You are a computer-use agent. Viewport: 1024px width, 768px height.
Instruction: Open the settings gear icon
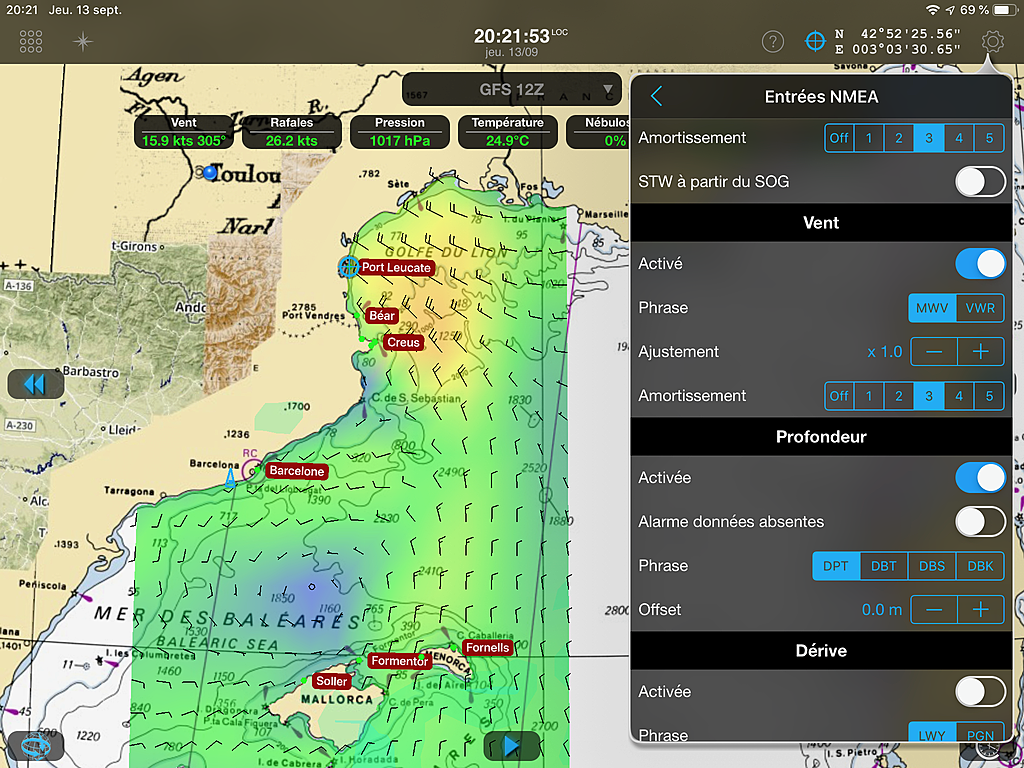tap(992, 42)
